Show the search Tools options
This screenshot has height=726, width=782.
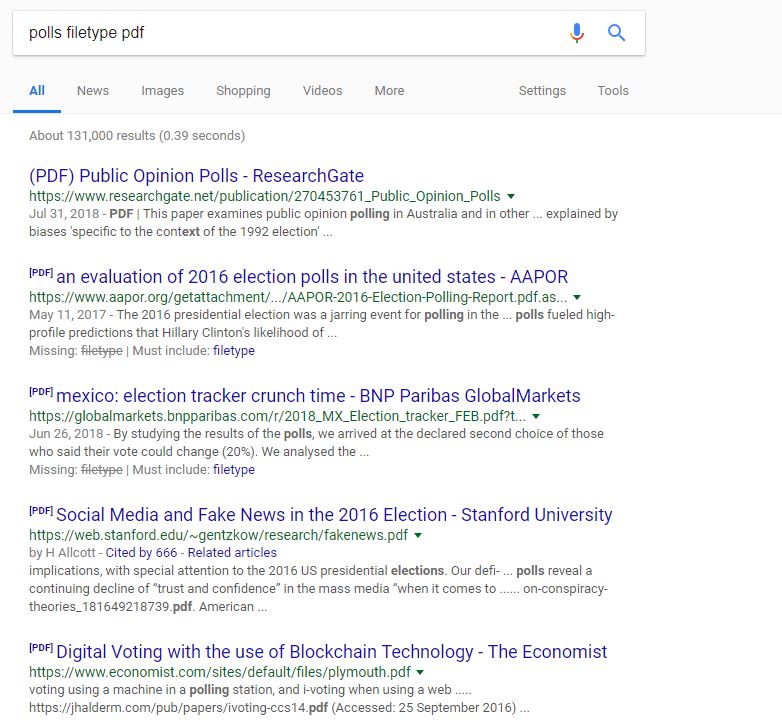point(613,91)
